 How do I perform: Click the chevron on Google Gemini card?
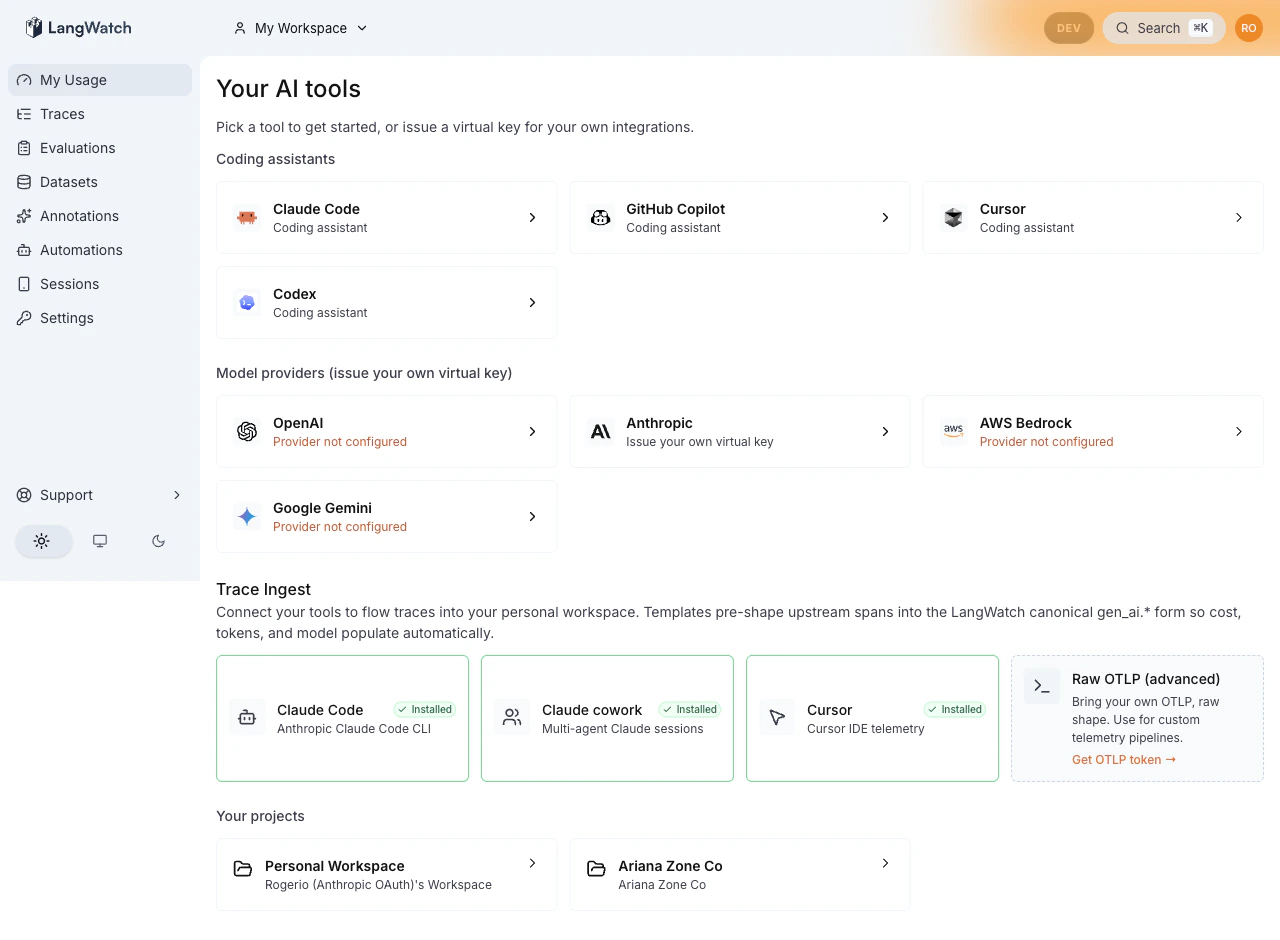pos(532,516)
